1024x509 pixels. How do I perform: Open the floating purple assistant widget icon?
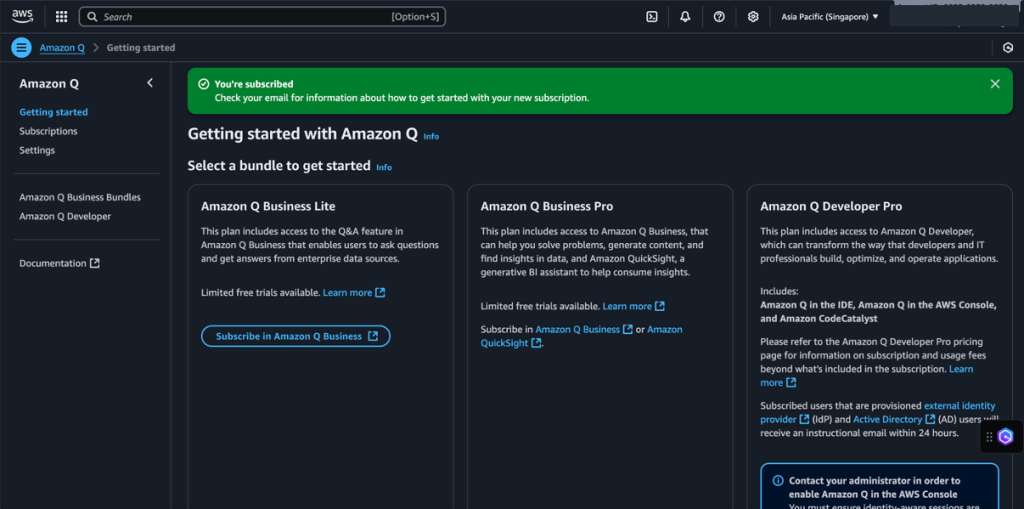point(1006,437)
